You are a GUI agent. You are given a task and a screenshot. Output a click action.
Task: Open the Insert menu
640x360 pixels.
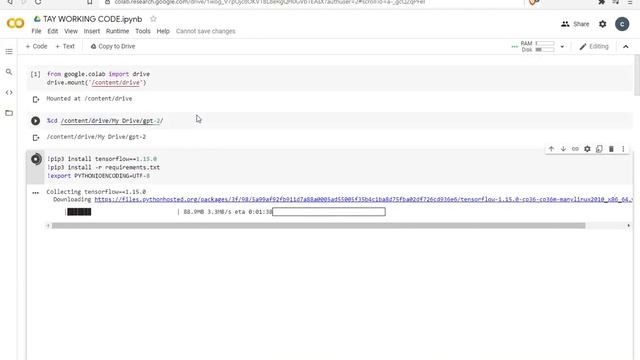pyautogui.click(x=92, y=31)
